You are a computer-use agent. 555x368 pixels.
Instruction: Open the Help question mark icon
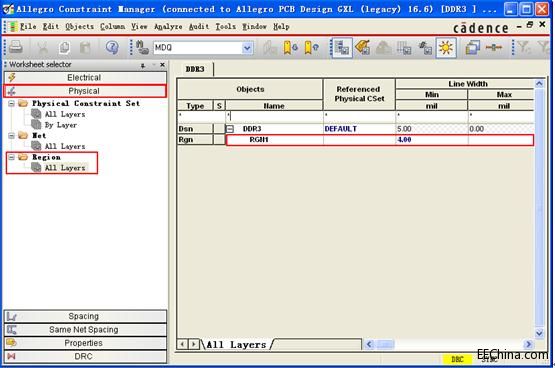coord(112,47)
